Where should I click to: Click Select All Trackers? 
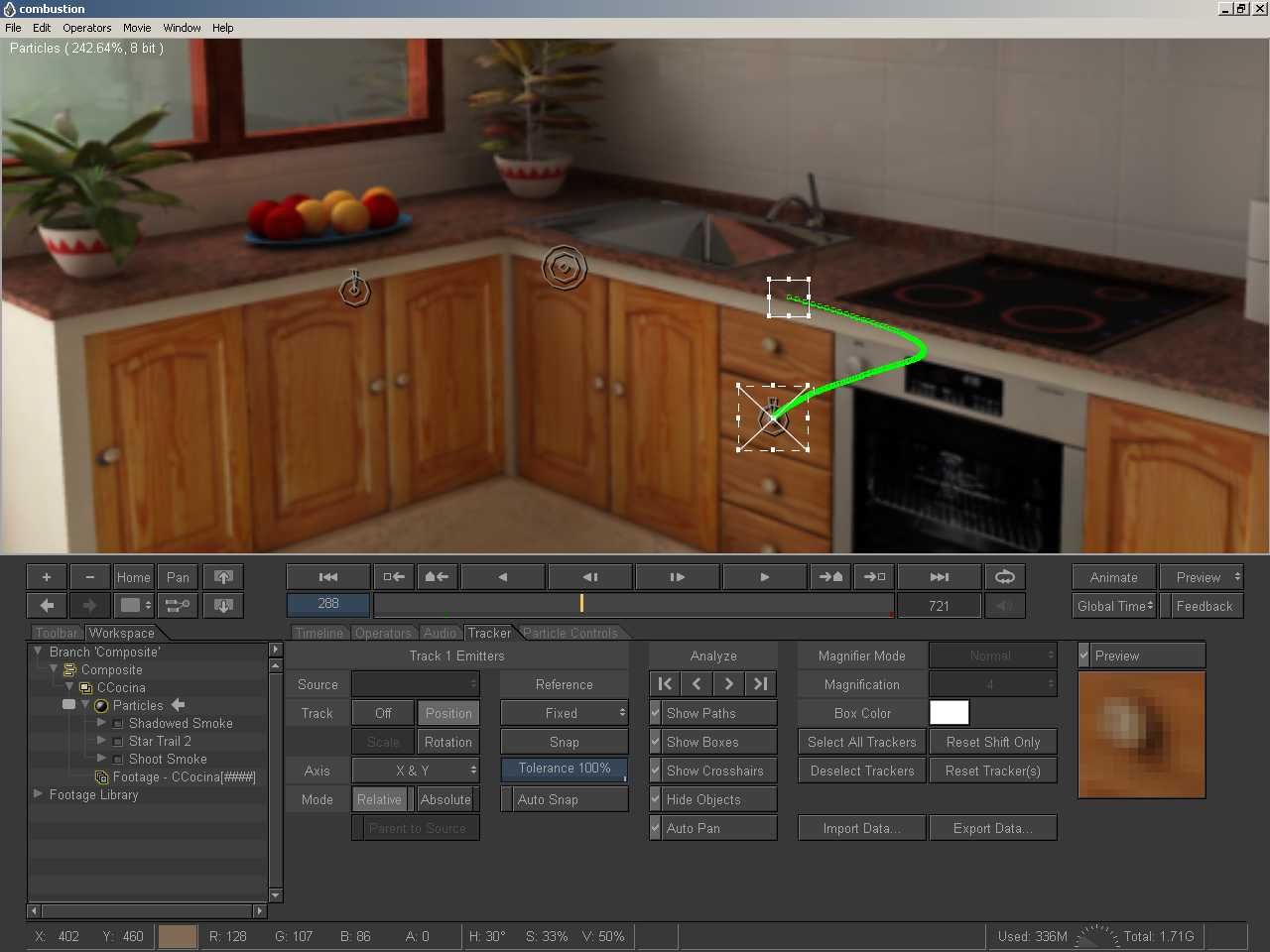tap(862, 742)
